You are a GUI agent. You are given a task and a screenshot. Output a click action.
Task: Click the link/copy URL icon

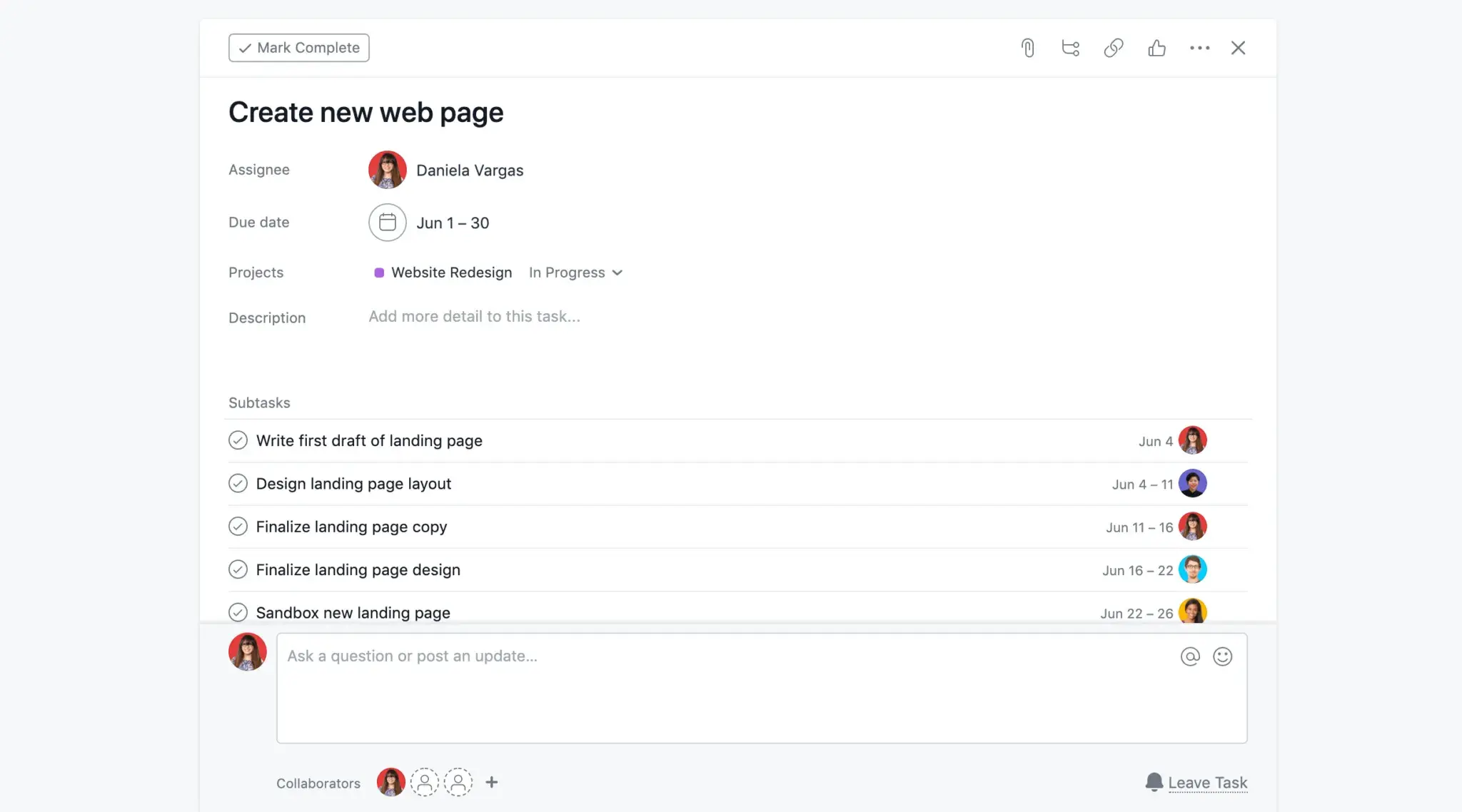click(1114, 47)
